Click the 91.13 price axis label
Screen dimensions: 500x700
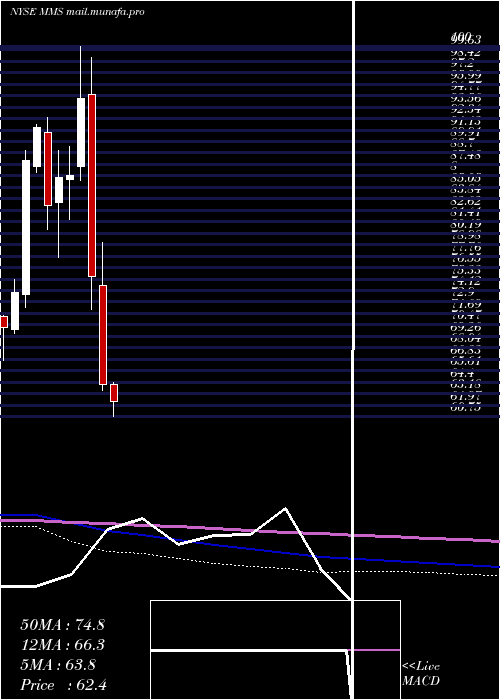(x=465, y=122)
